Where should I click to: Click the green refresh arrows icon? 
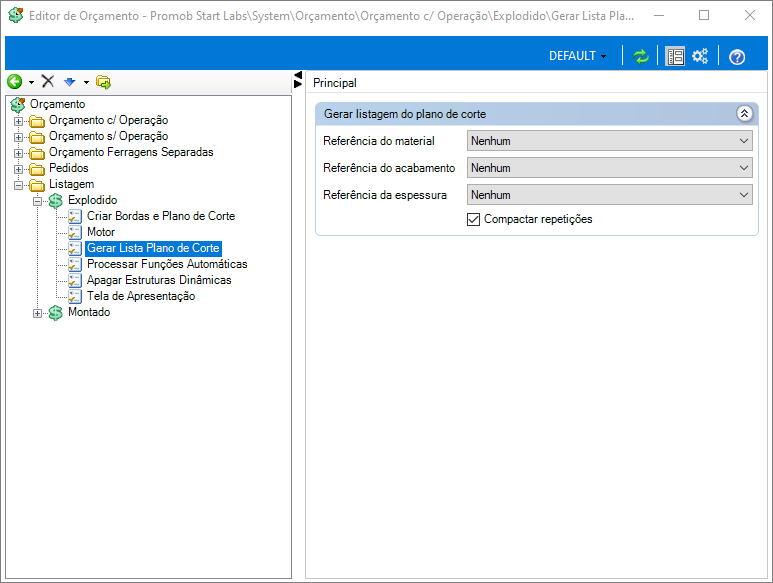pos(641,56)
